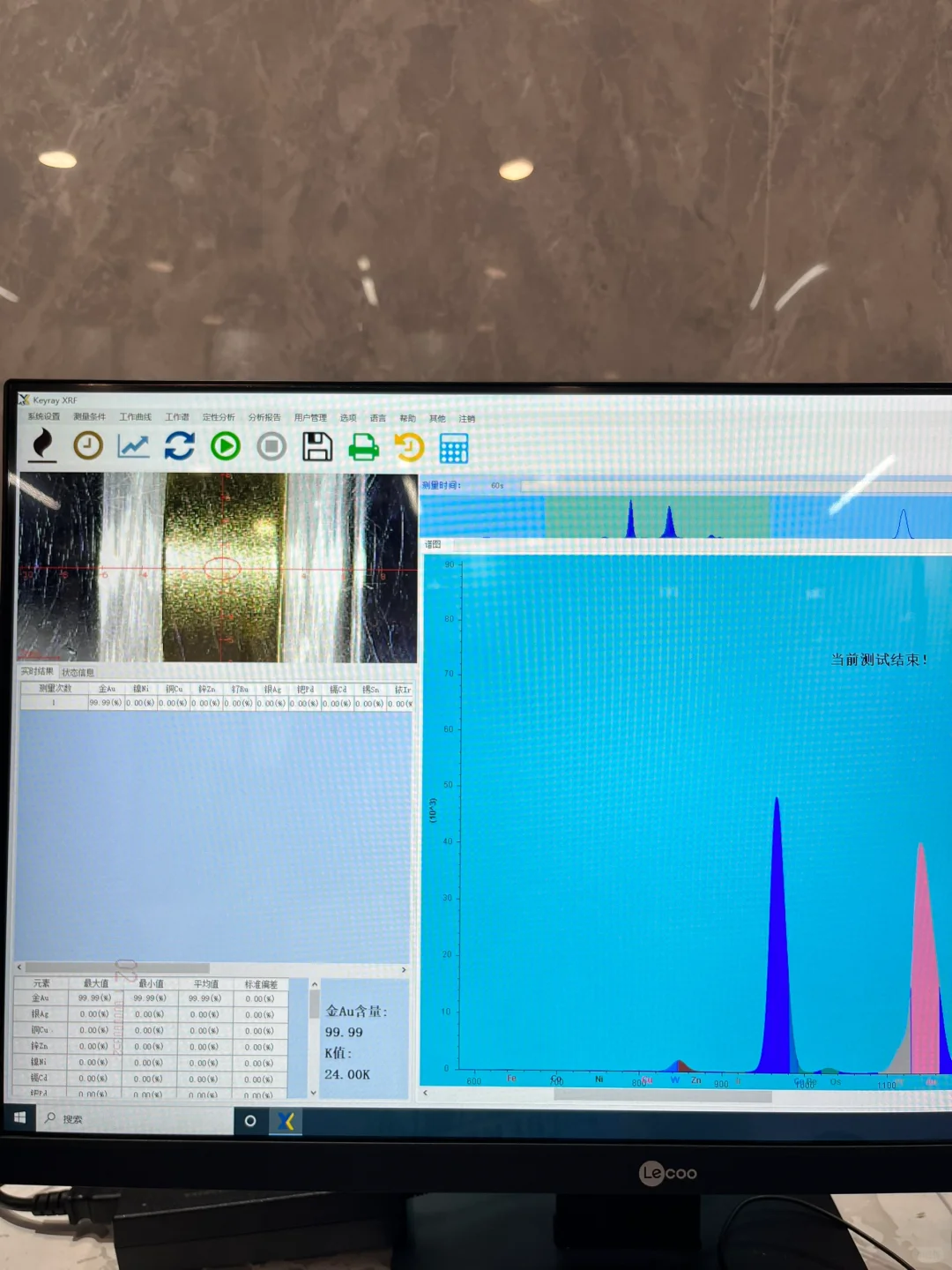Open the 用户管理 menu

310,418
